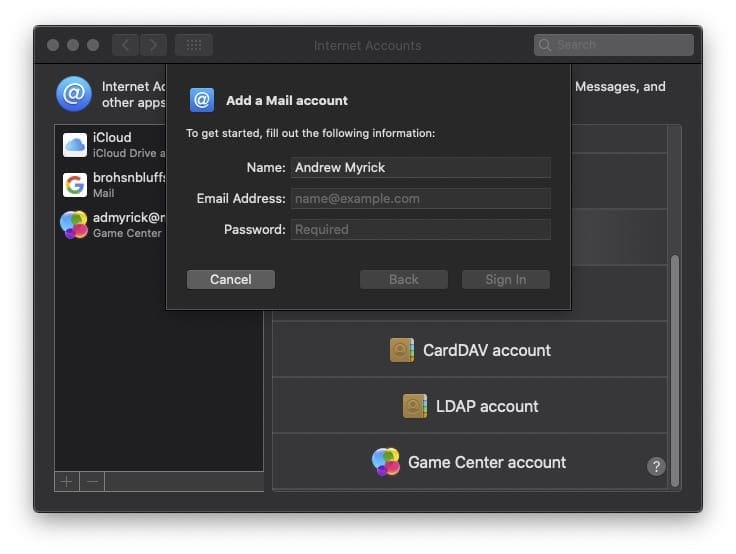Remove account using the minus button
Image resolution: width=736 pixels, height=554 pixels.
point(92,481)
